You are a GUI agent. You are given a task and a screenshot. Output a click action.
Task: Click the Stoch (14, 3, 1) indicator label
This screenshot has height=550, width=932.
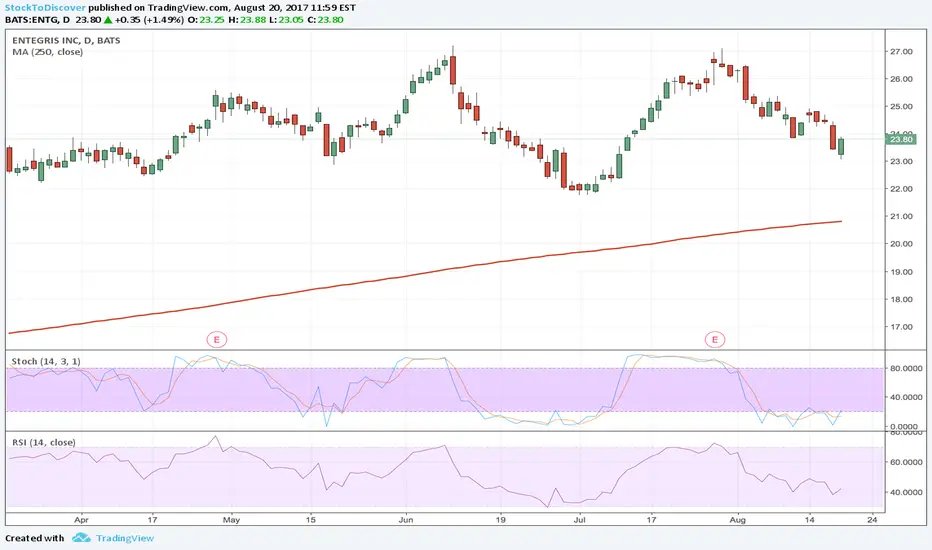(46, 361)
